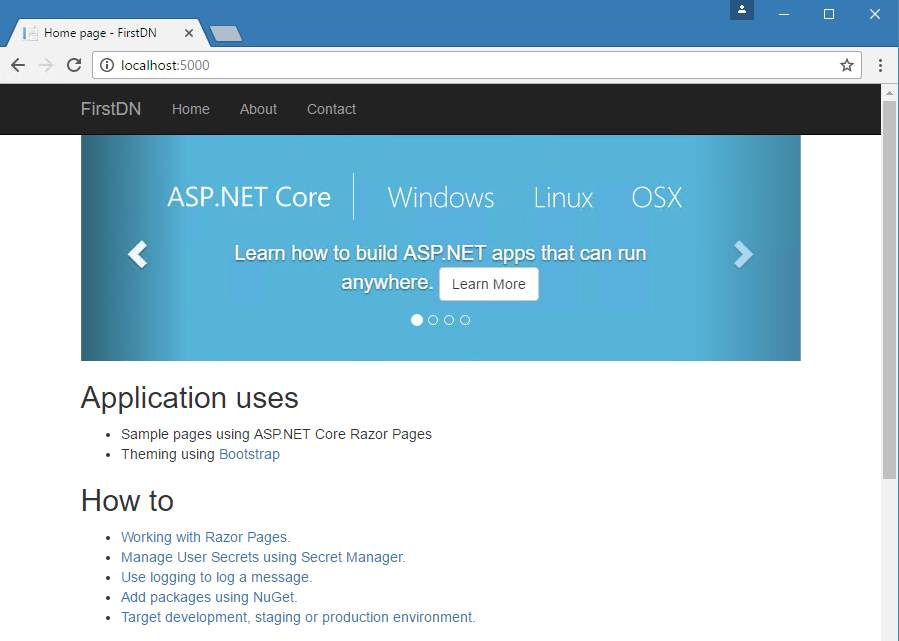Close the Home page - FirstDN tab
Viewport: 899px width, 641px height.
(x=189, y=33)
